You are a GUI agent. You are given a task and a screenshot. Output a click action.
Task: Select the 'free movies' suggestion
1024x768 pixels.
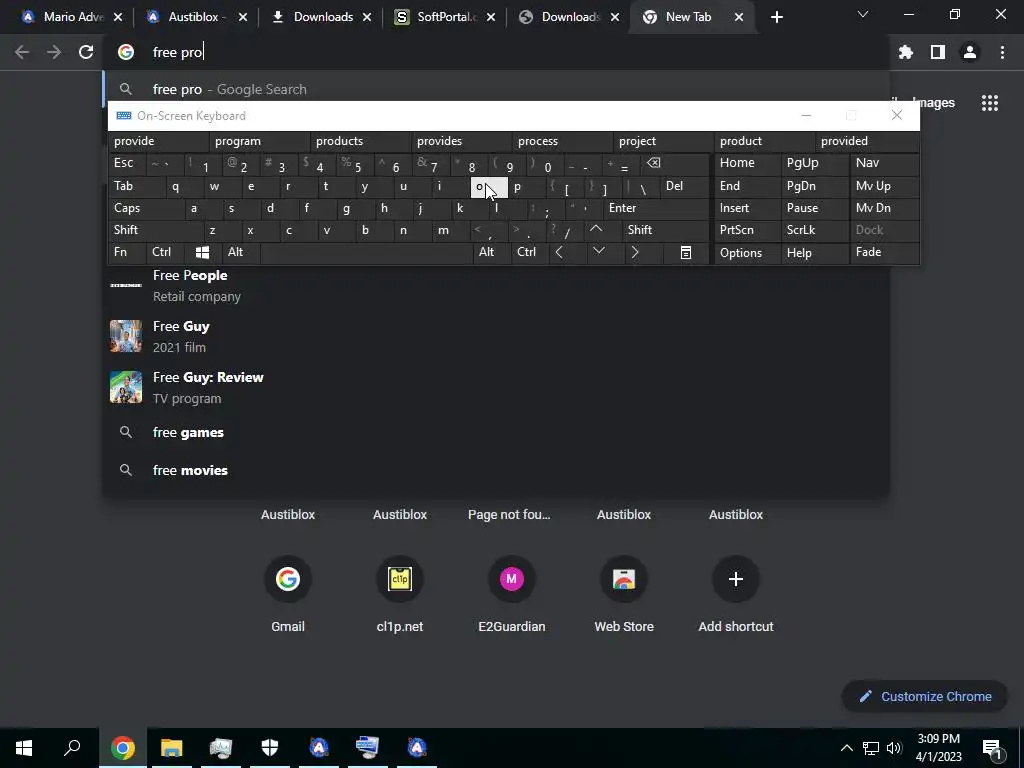point(496,470)
